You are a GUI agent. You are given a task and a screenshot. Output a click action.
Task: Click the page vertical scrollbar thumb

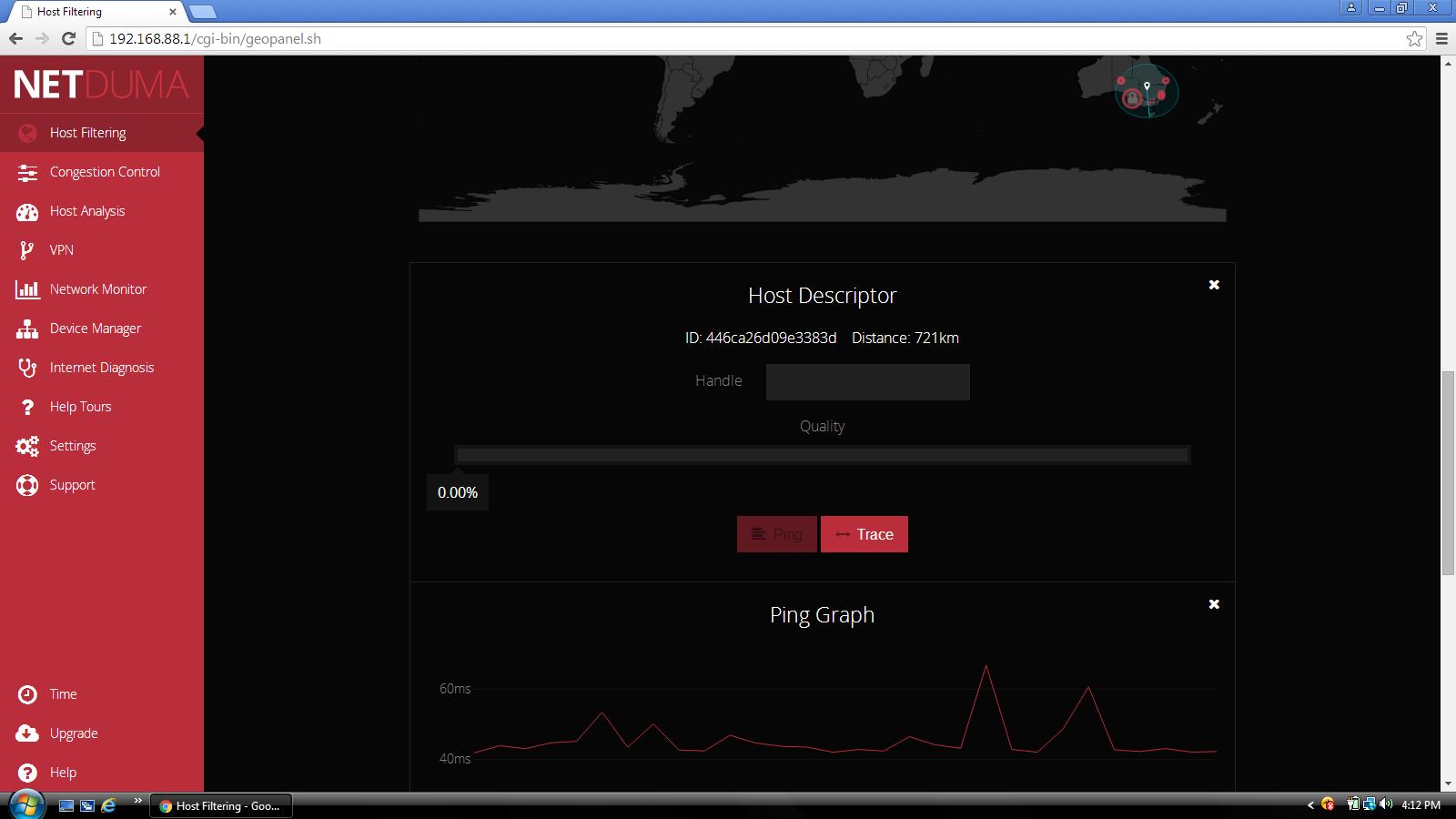tap(1448, 473)
